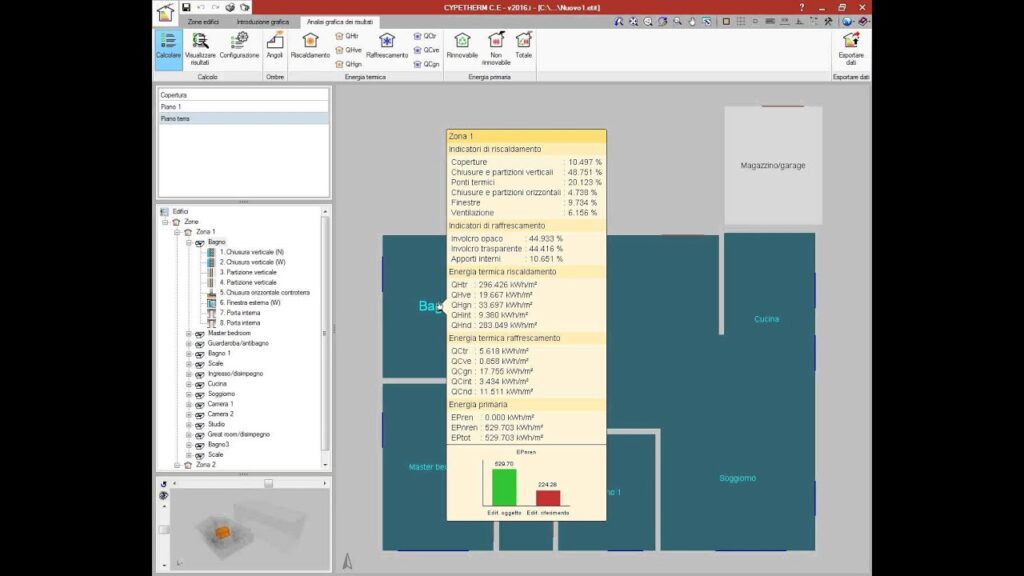This screenshot has width=1024, height=576.
Task: Expand the Cucina tree node
Action: [188, 383]
